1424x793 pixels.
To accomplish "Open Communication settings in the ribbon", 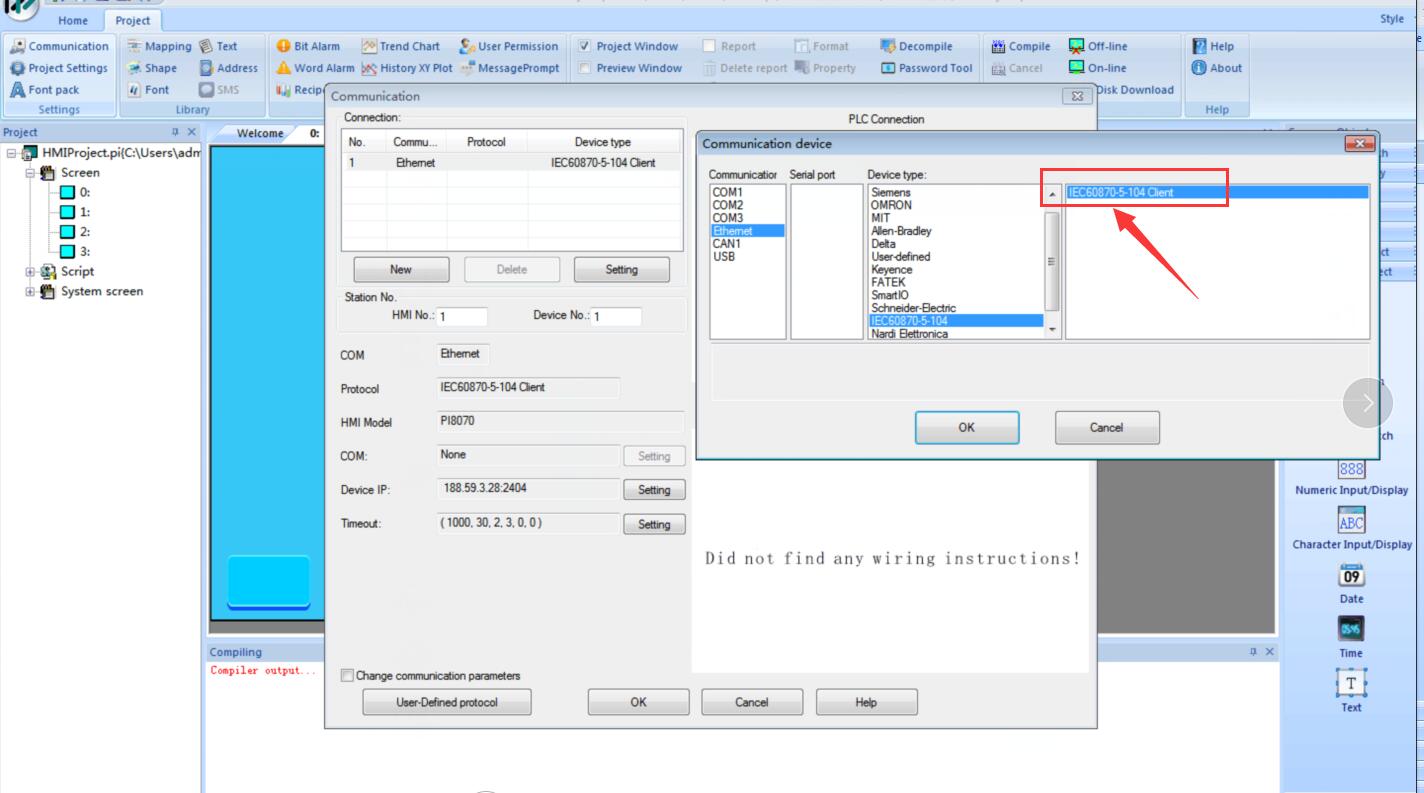I will tap(58, 46).
